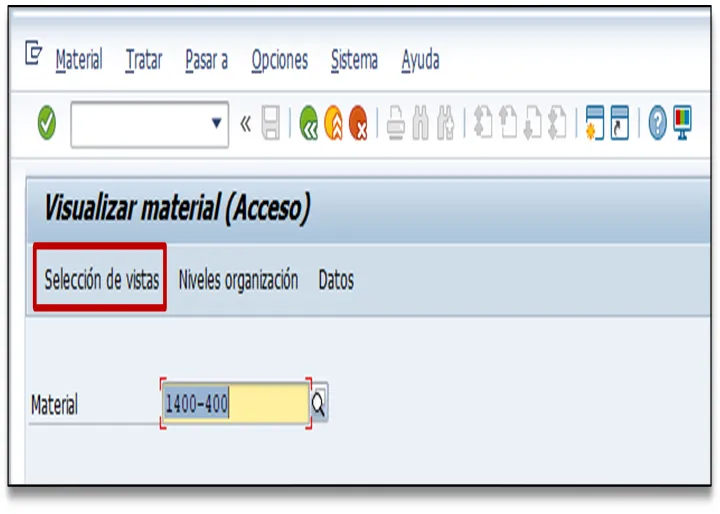
Task: Click the Selección de vistas button
Action: pyautogui.click(x=101, y=279)
